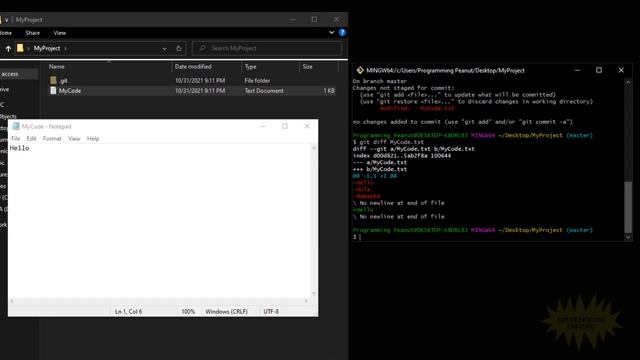Open Notepad View menu
The width and height of the screenshot is (640, 360).
74,139
